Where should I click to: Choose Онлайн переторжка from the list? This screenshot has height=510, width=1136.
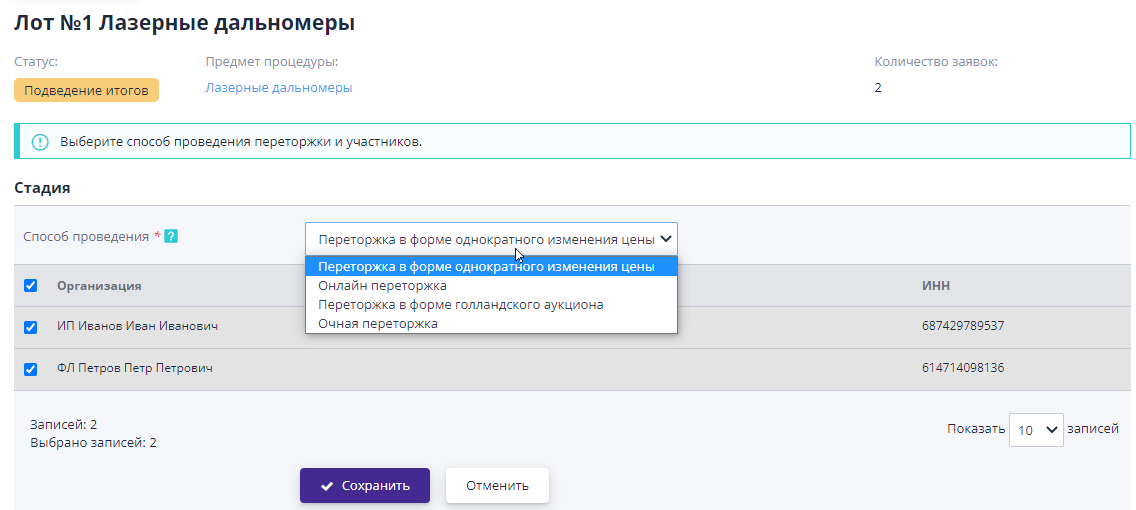click(x=382, y=286)
